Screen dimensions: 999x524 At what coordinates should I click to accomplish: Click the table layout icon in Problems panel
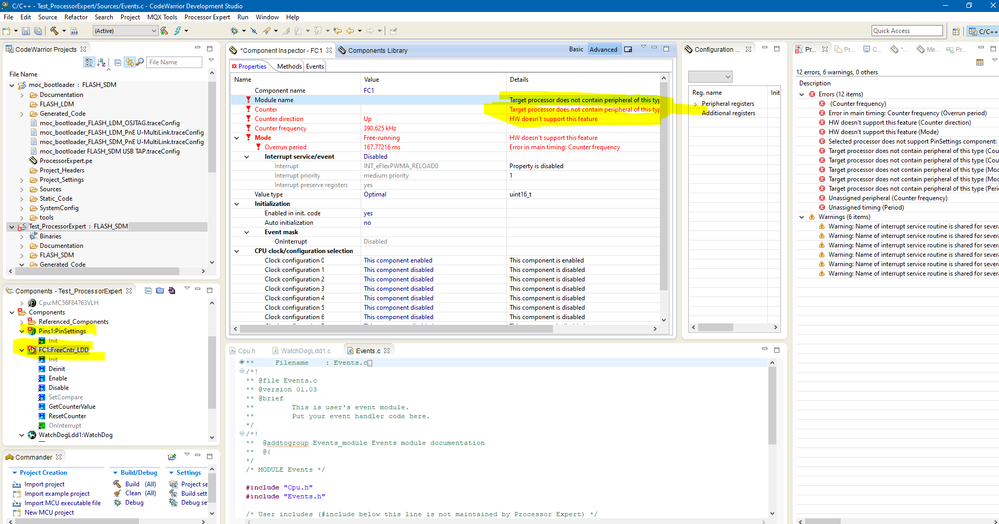coord(980,62)
